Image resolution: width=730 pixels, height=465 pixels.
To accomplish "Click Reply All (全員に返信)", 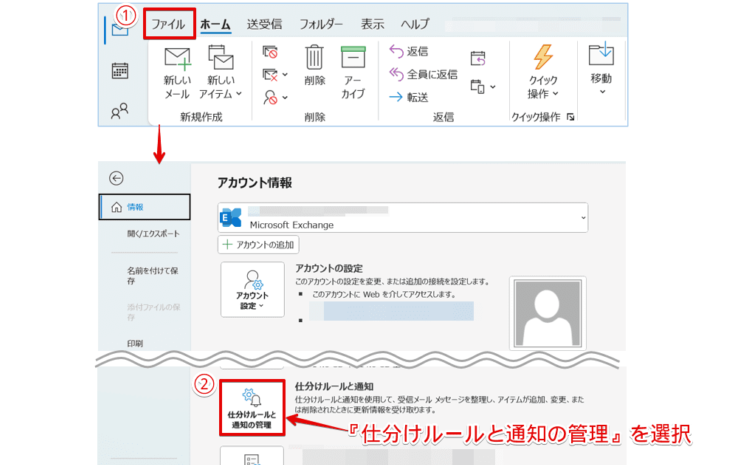I will click(422, 74).
